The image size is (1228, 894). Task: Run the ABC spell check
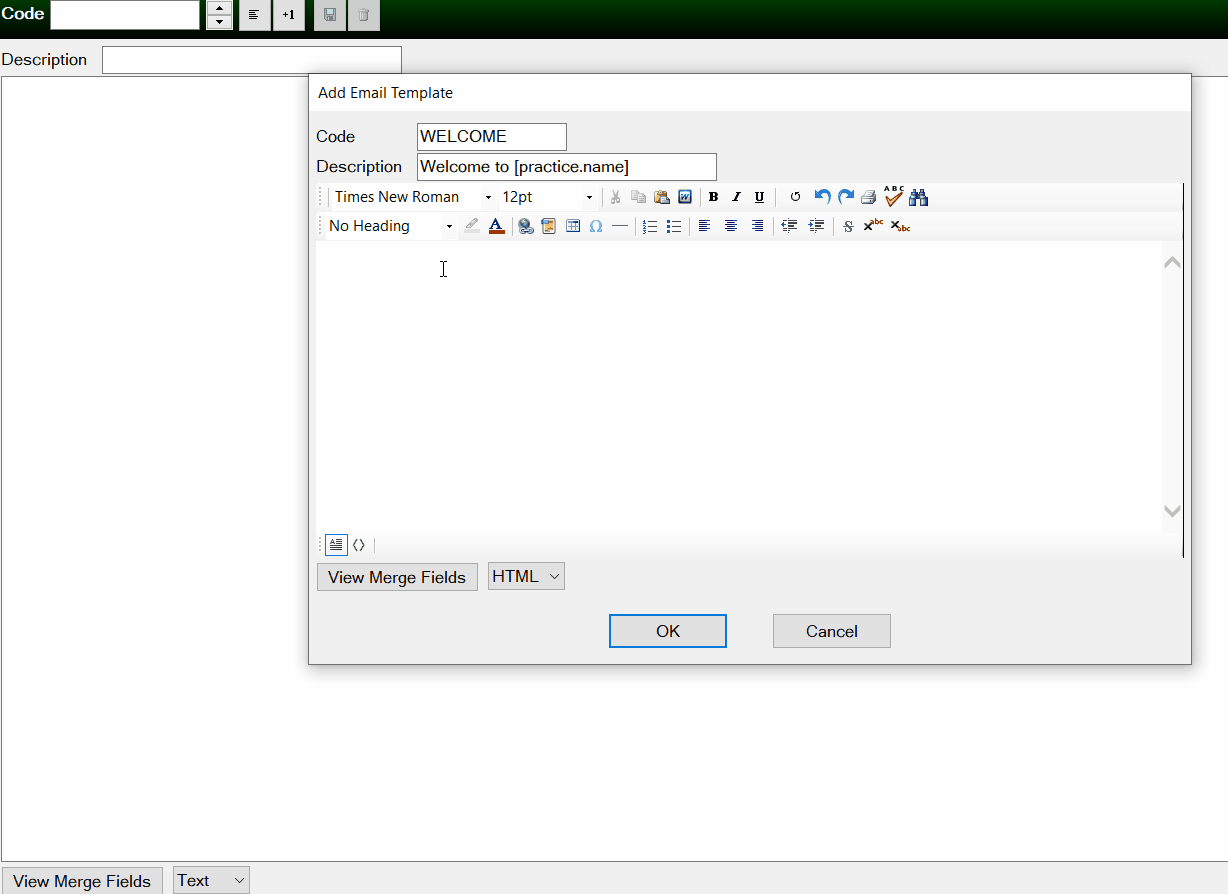click(x=894, y=196)
